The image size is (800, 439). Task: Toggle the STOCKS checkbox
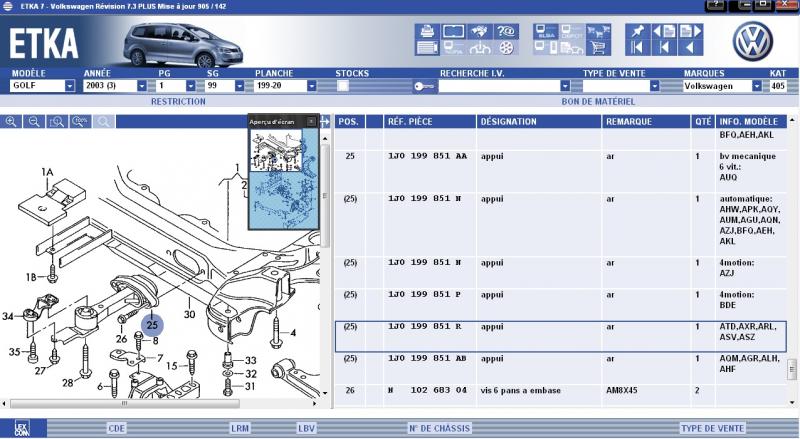tap(343, 86)
